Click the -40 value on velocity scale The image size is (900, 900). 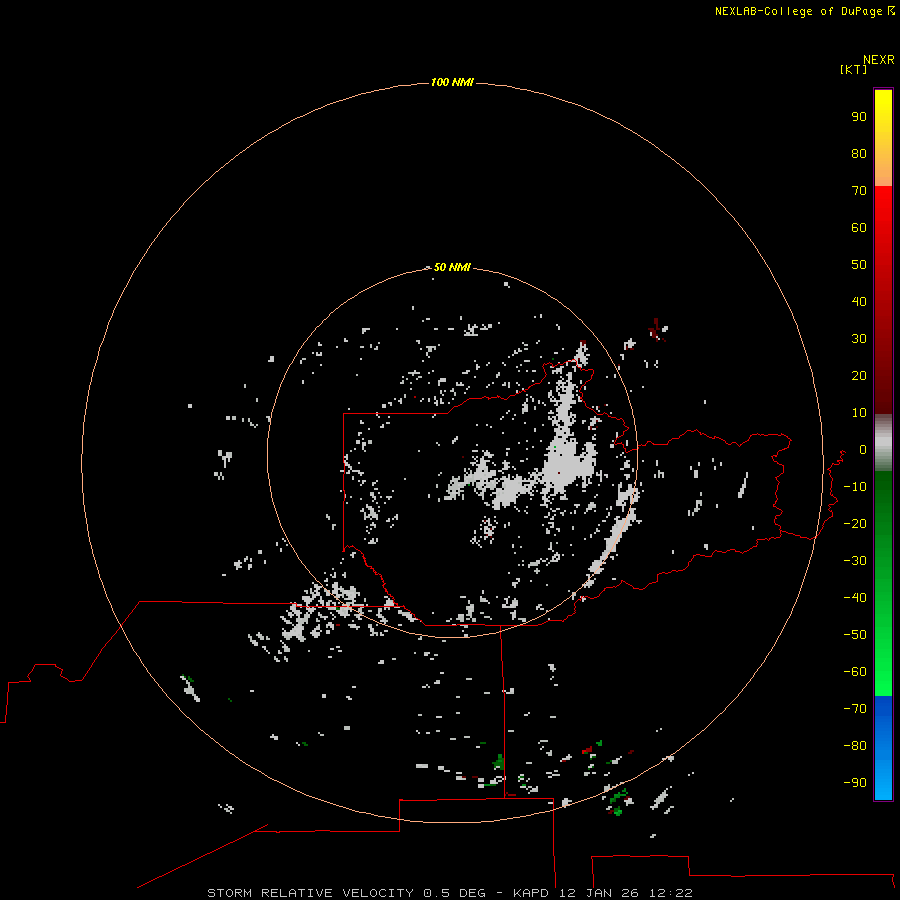[855, 598]
